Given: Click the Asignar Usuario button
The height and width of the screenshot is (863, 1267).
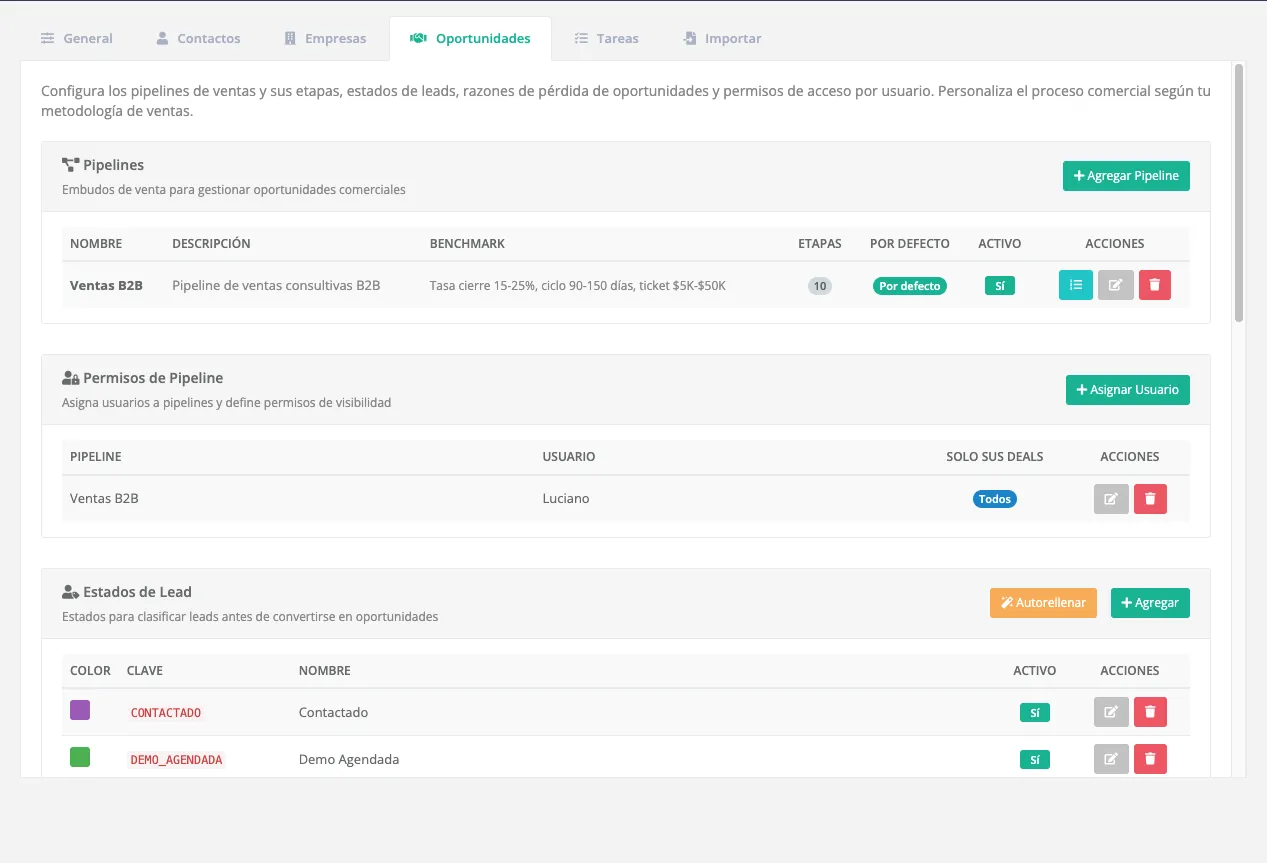Looking at the screenshot, I should [1128, 390].
